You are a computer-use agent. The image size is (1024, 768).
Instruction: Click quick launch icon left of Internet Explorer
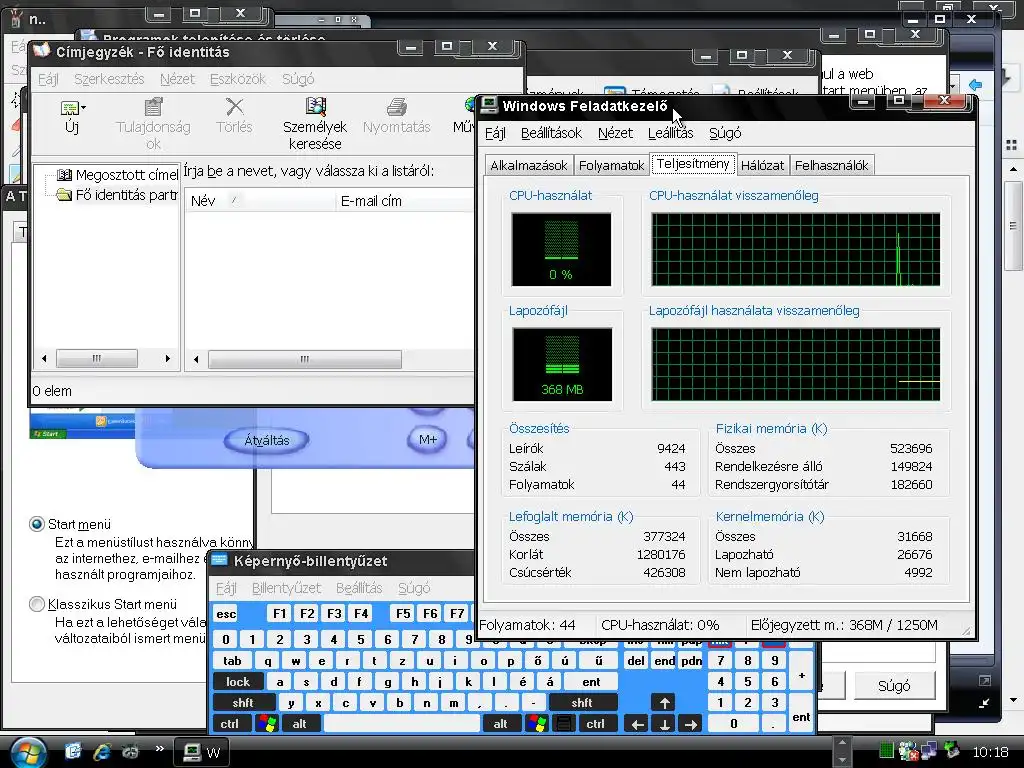pyautogui.click(x=73, y=752)
